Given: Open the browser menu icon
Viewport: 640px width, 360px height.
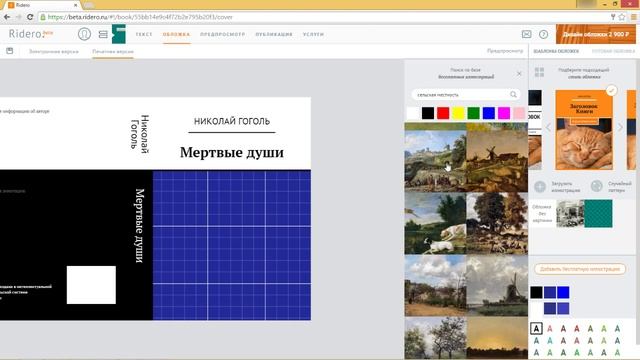Looking at the screenshot, I should click(634, 17).
